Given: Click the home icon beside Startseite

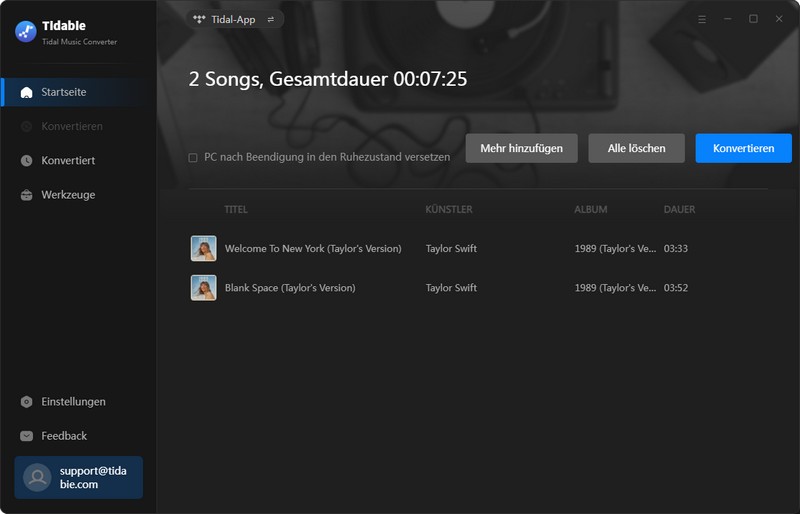Looking at the screenshot, I should pyautogui.click(x=27, y=92).
